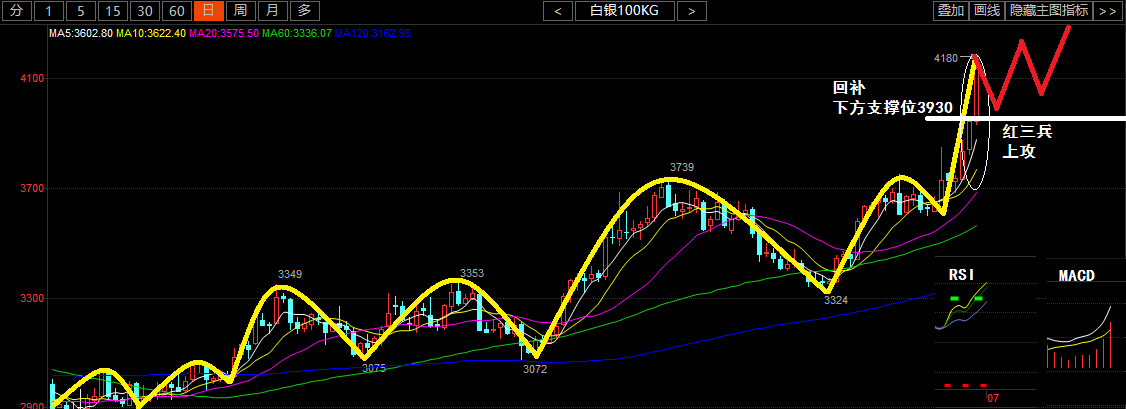Expand more options with >> button
This screenshot has height=409, width=1126.
tap(1106, 11)
